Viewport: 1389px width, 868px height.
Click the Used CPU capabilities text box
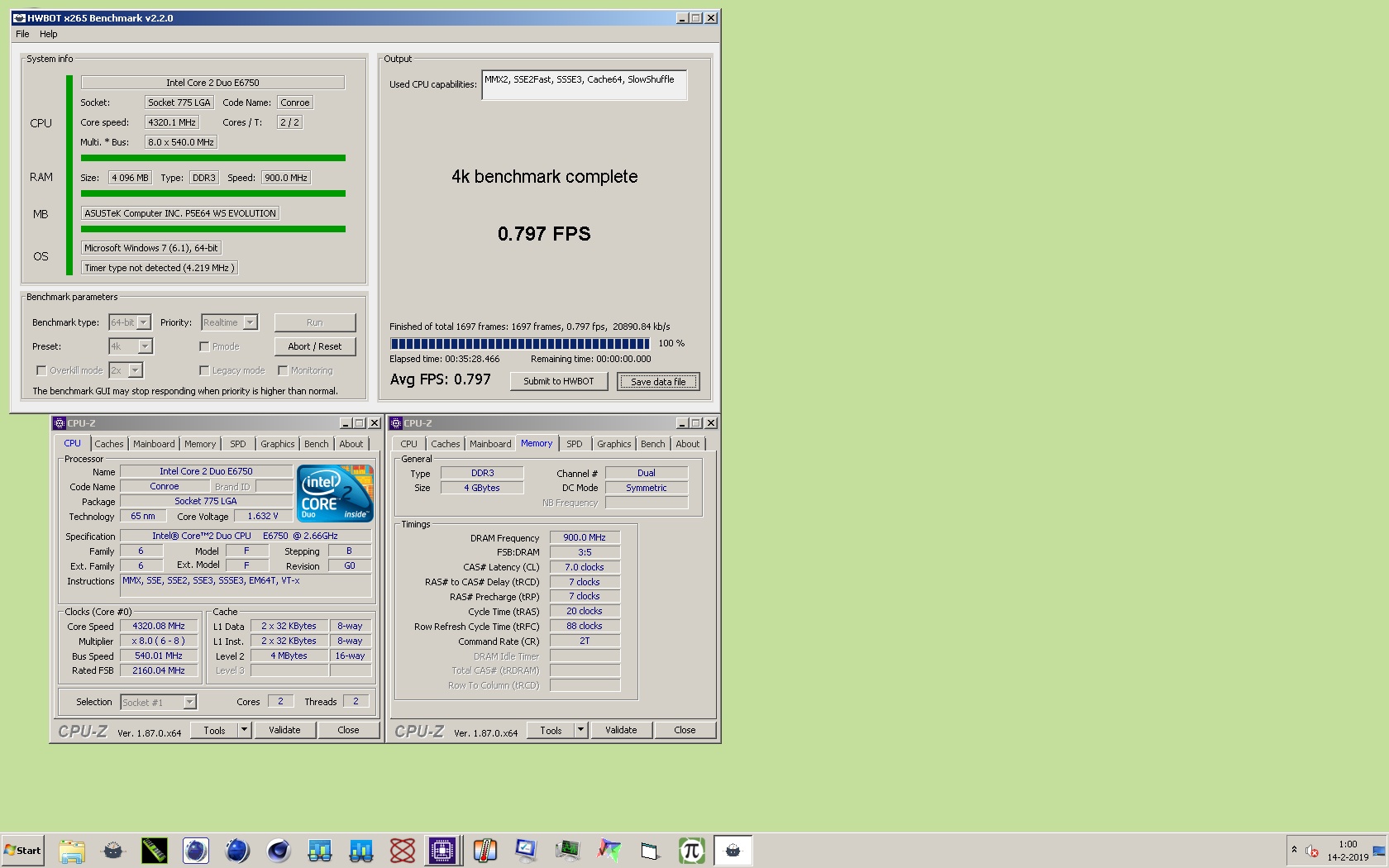[585, 85]
